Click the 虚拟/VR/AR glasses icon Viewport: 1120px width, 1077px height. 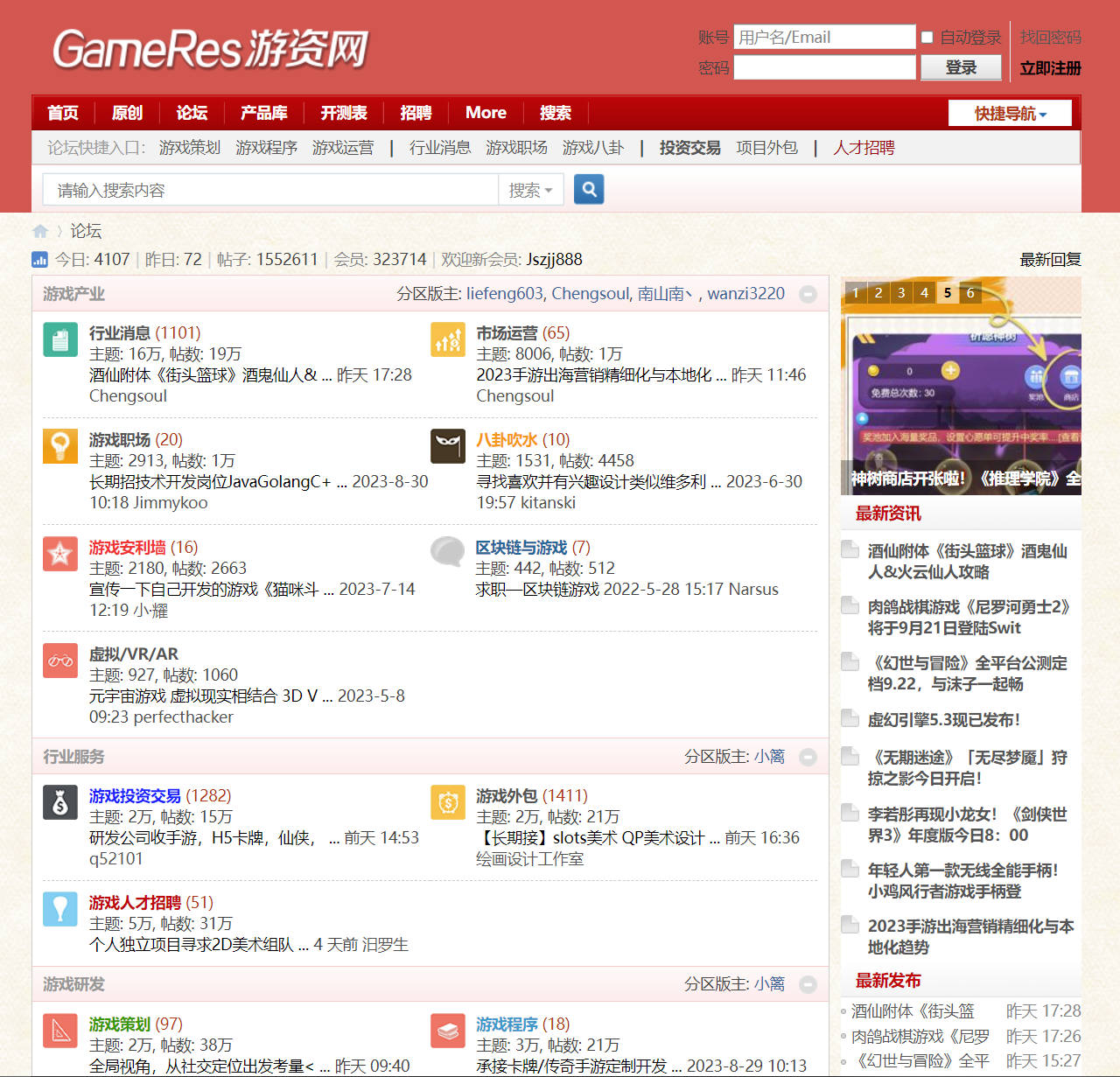click(x=60, y=661)
